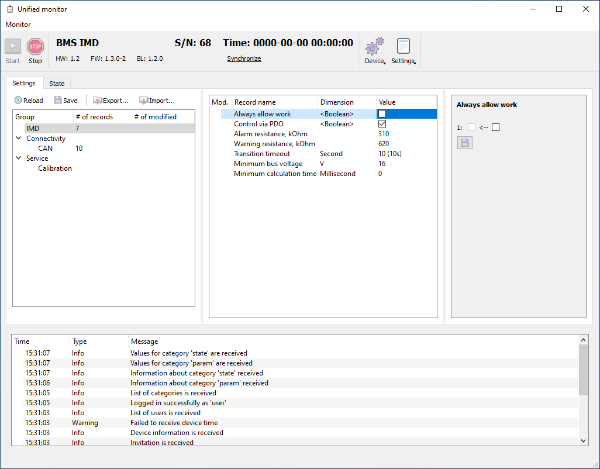Select the Settings tab

(24, 83)
